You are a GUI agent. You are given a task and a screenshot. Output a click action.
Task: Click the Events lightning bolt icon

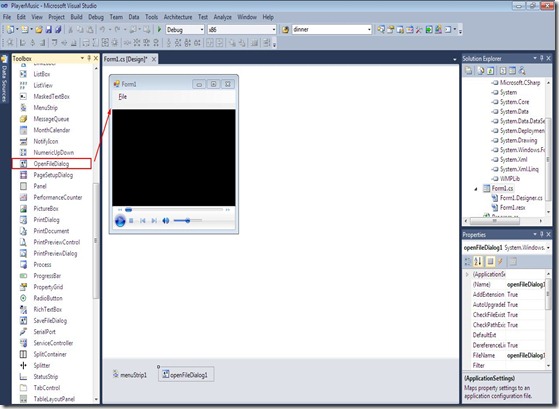click(501, 262)
